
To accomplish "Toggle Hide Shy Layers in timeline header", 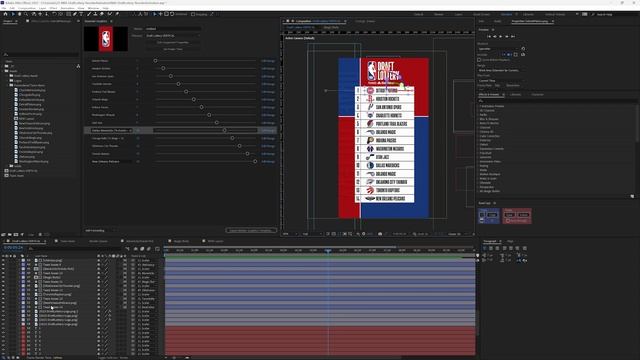I will click(x=136, y=249).
